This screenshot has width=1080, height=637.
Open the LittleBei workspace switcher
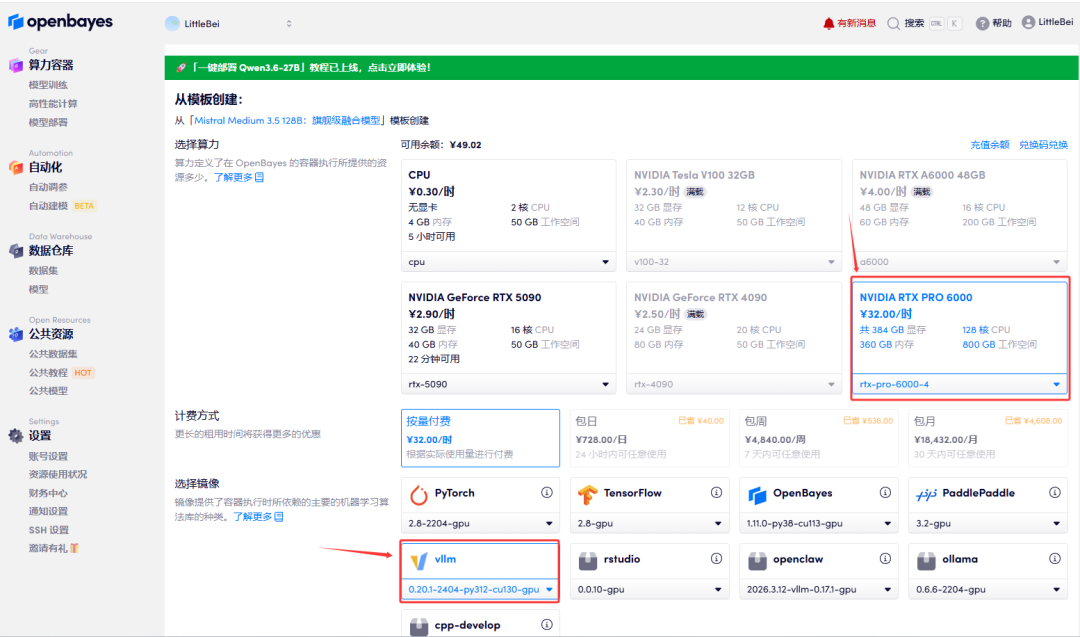pyautogui.click(x=229, y=23)
